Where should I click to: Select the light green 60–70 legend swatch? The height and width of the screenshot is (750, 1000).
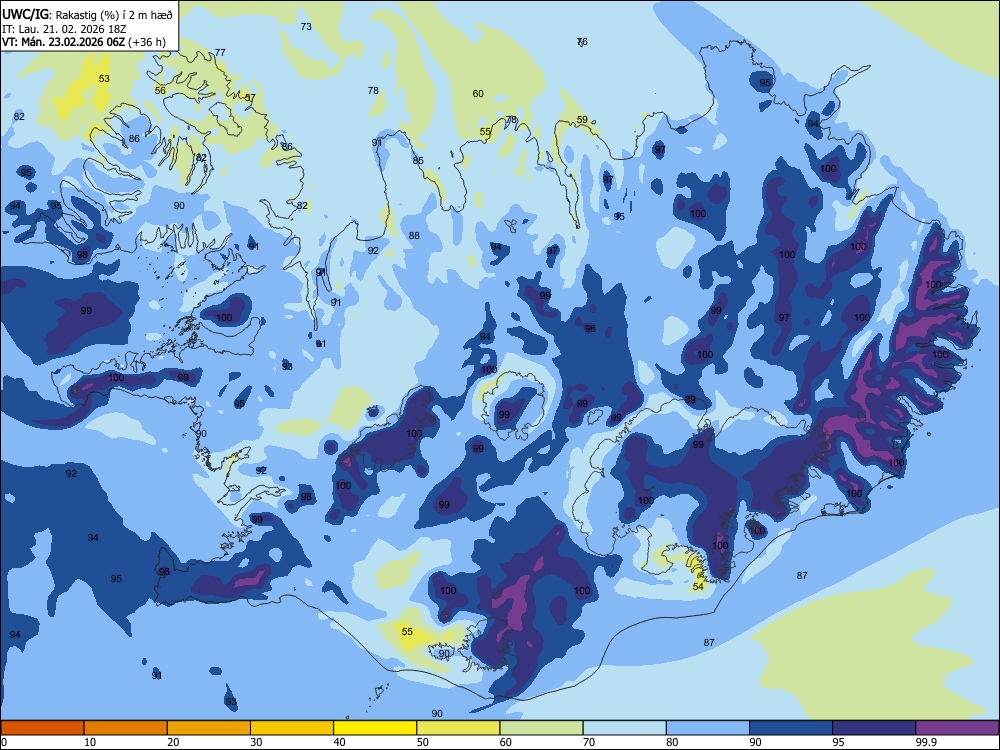pos(541,728)
